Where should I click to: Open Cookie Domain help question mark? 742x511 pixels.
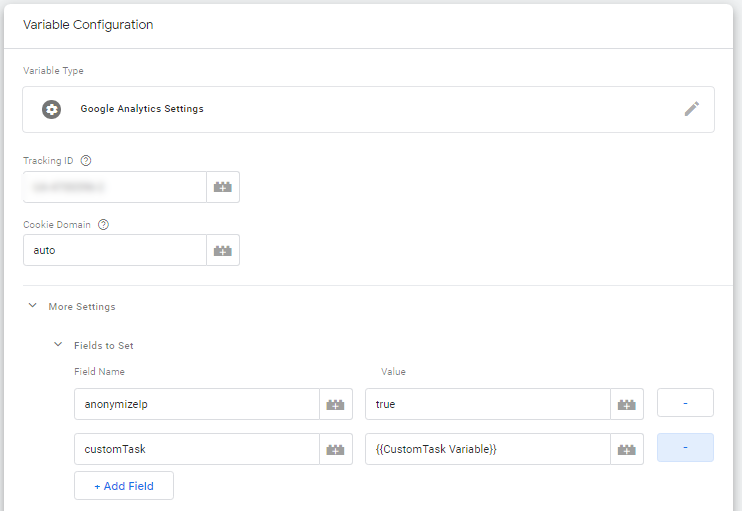(x=103, y=225)
